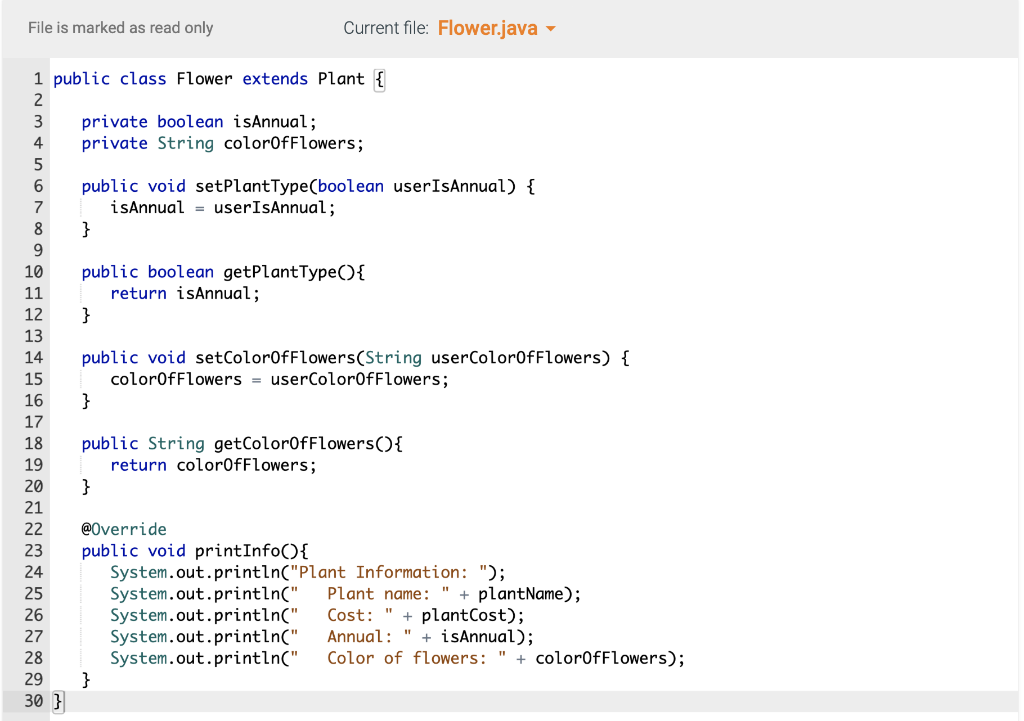Viewport: 1024px width, 721px height.
Task: Click the closing brace on line 30
Action: (56, 700)
